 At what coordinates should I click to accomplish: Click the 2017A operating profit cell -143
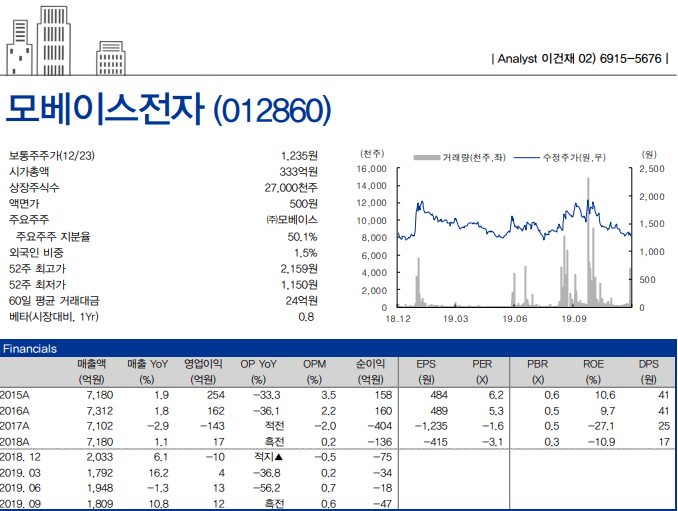point(212,426)
